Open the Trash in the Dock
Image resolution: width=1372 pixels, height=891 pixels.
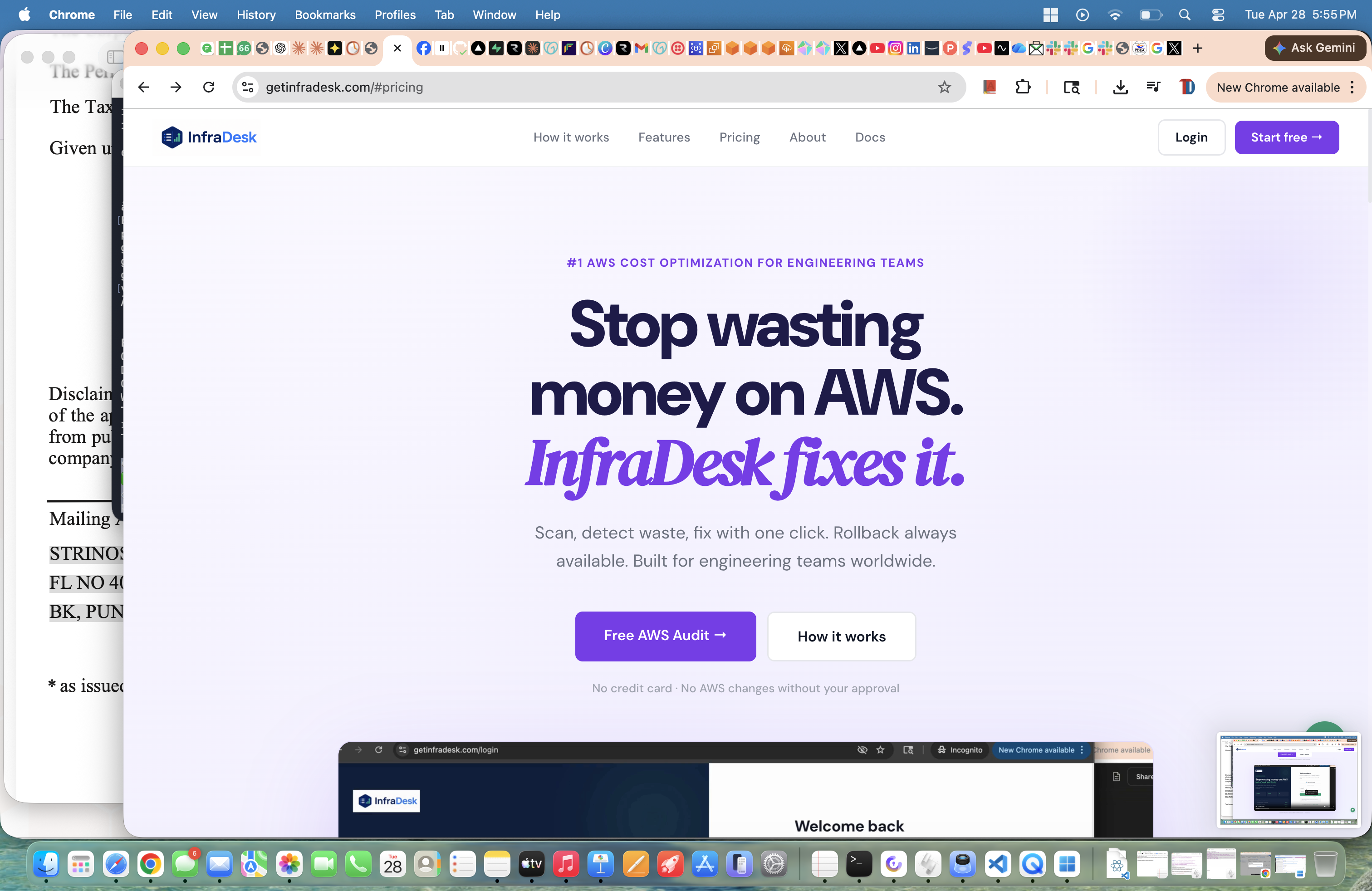[x=1325, y=863]
